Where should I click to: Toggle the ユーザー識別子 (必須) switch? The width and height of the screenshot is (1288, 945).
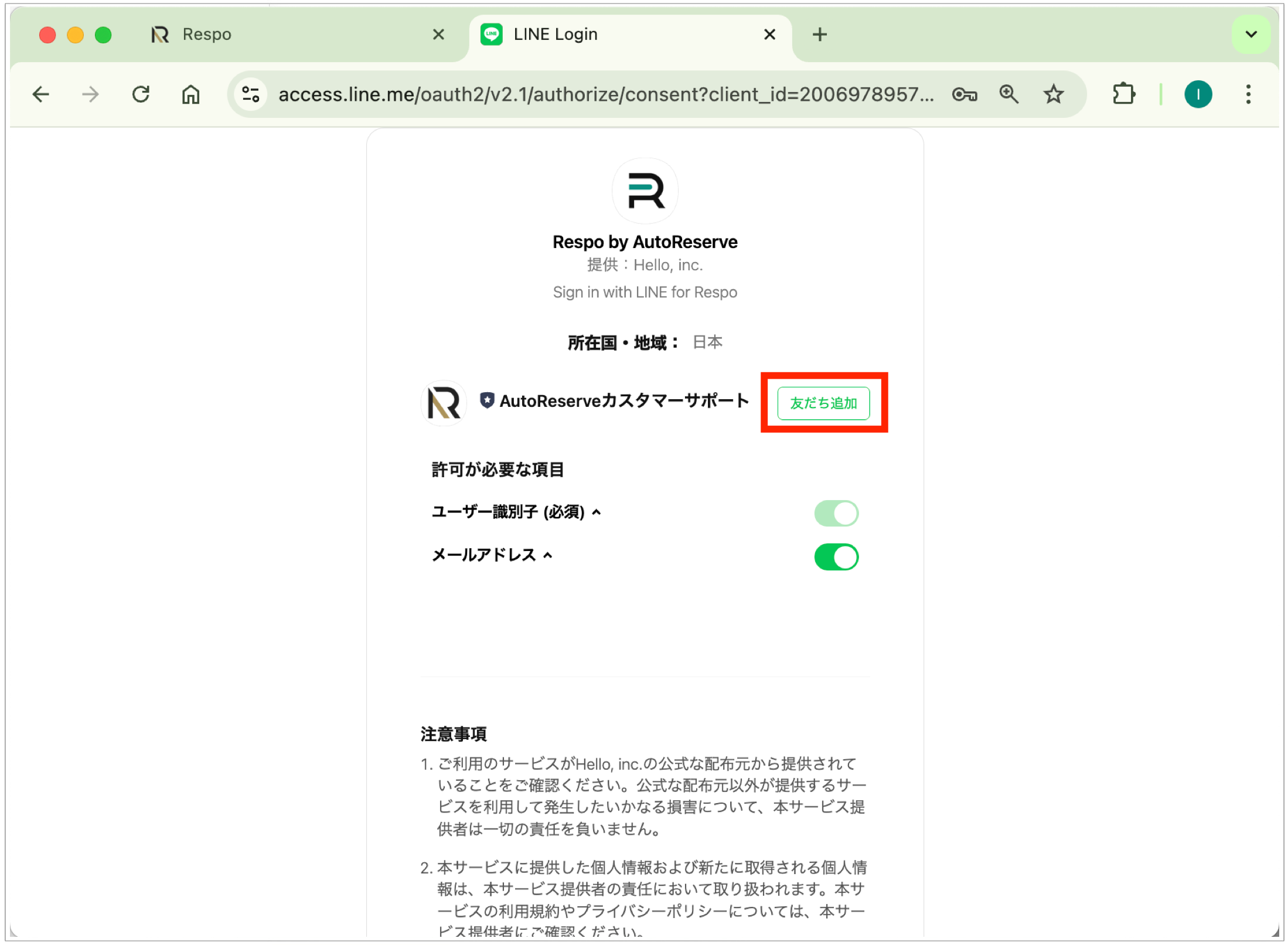(x=836, y=514)
